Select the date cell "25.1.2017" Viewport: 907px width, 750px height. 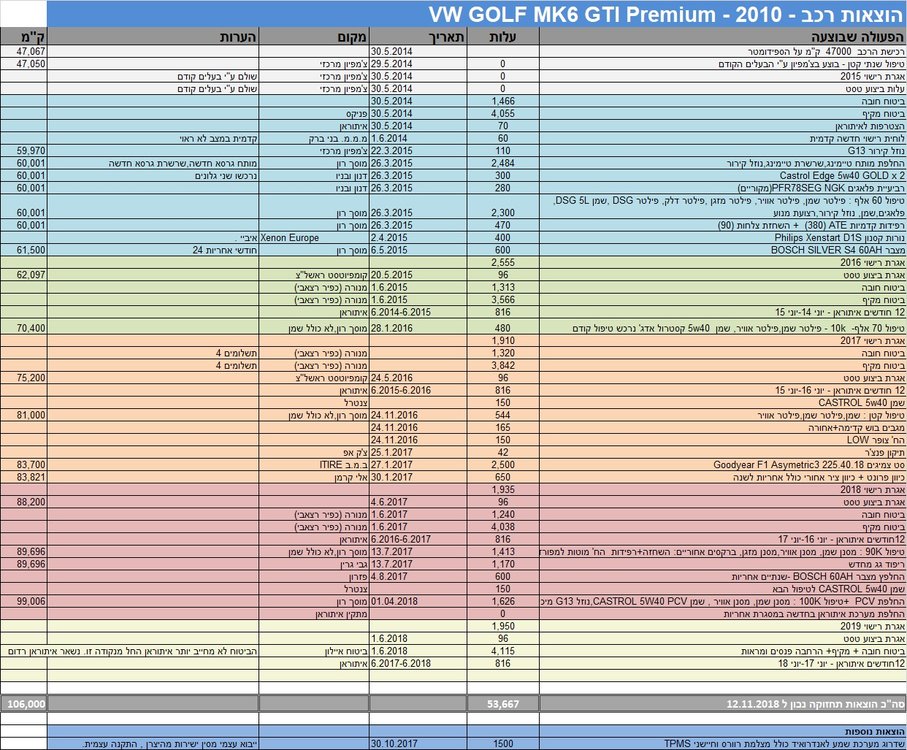[418, 452]
